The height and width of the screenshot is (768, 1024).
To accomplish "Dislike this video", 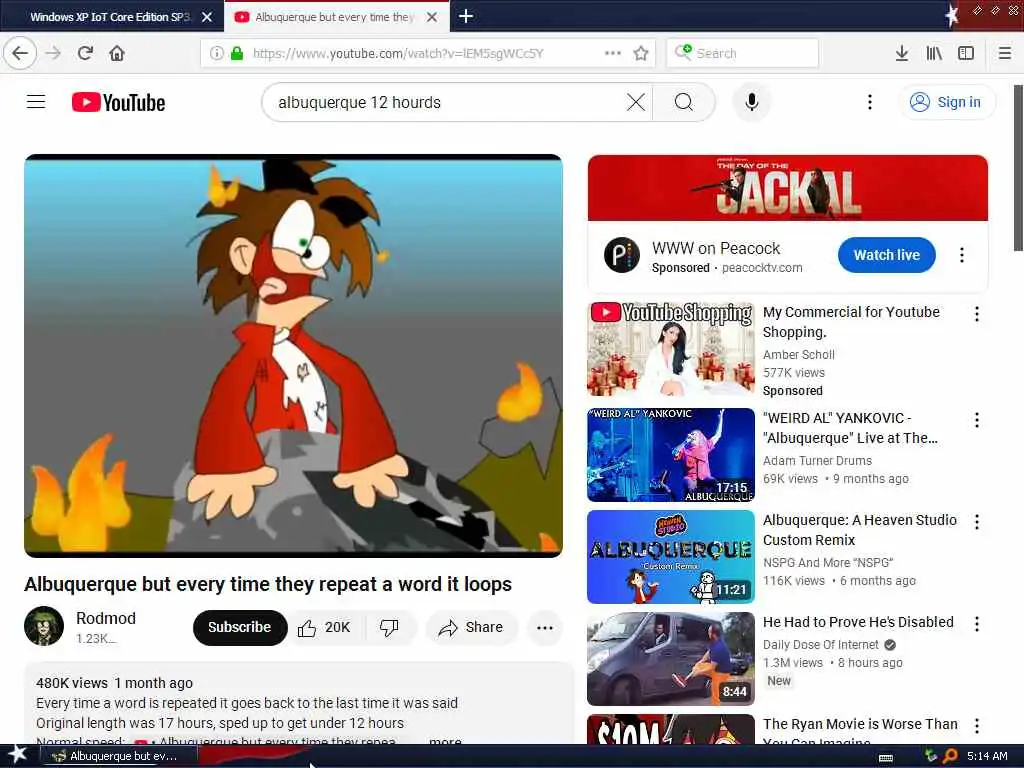I will [390, 628].
